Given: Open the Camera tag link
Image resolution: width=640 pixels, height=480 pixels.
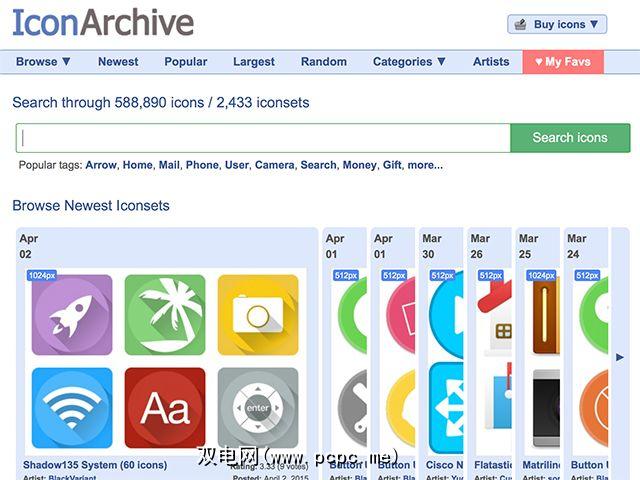Looking at the screenshot, I should pos(274,165).
